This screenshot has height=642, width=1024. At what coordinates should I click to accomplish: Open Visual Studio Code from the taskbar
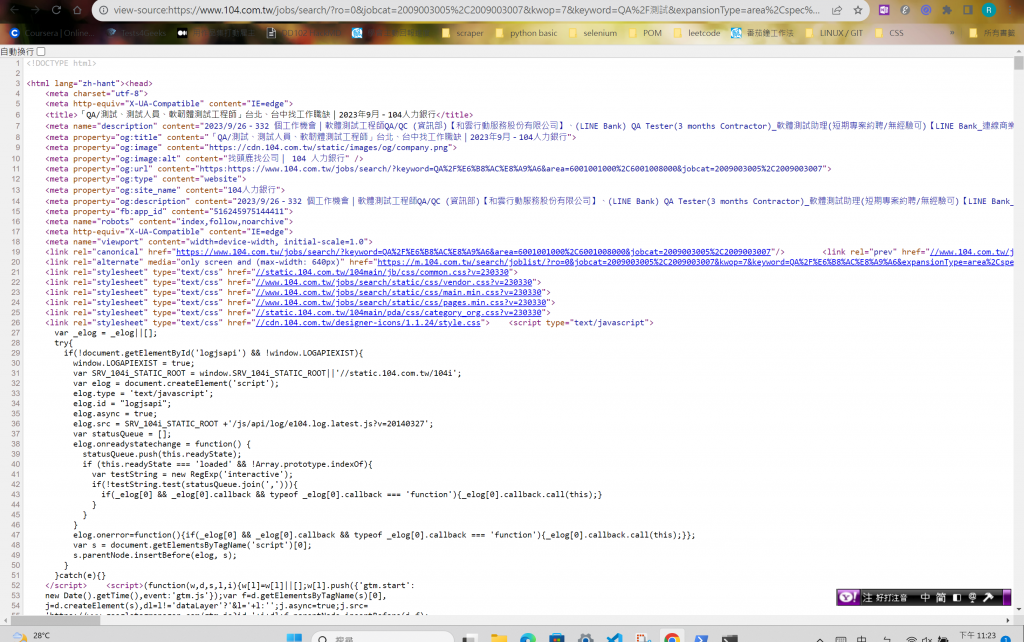pos(615,637)
